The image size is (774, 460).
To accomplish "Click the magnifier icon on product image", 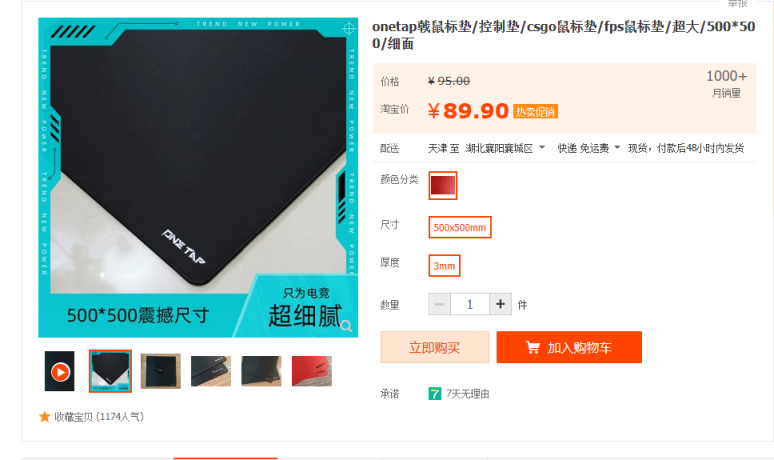I will coord(346,326).
